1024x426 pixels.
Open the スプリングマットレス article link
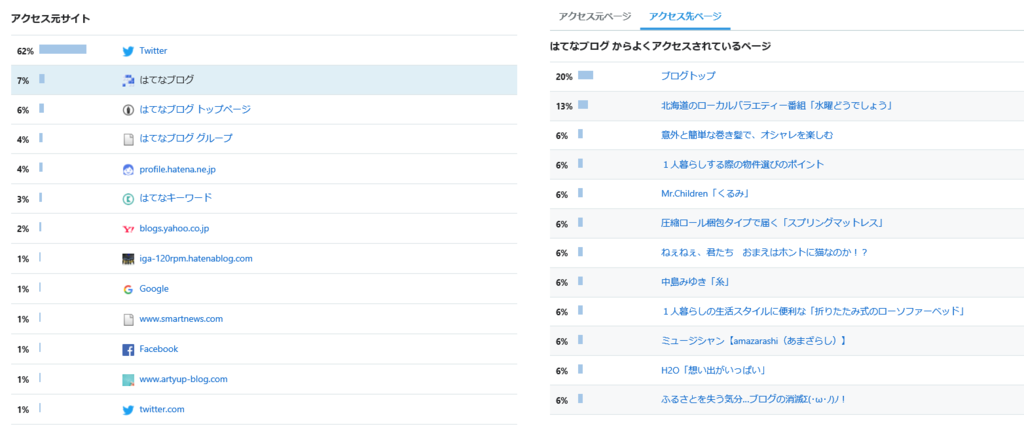pos(773,223)
